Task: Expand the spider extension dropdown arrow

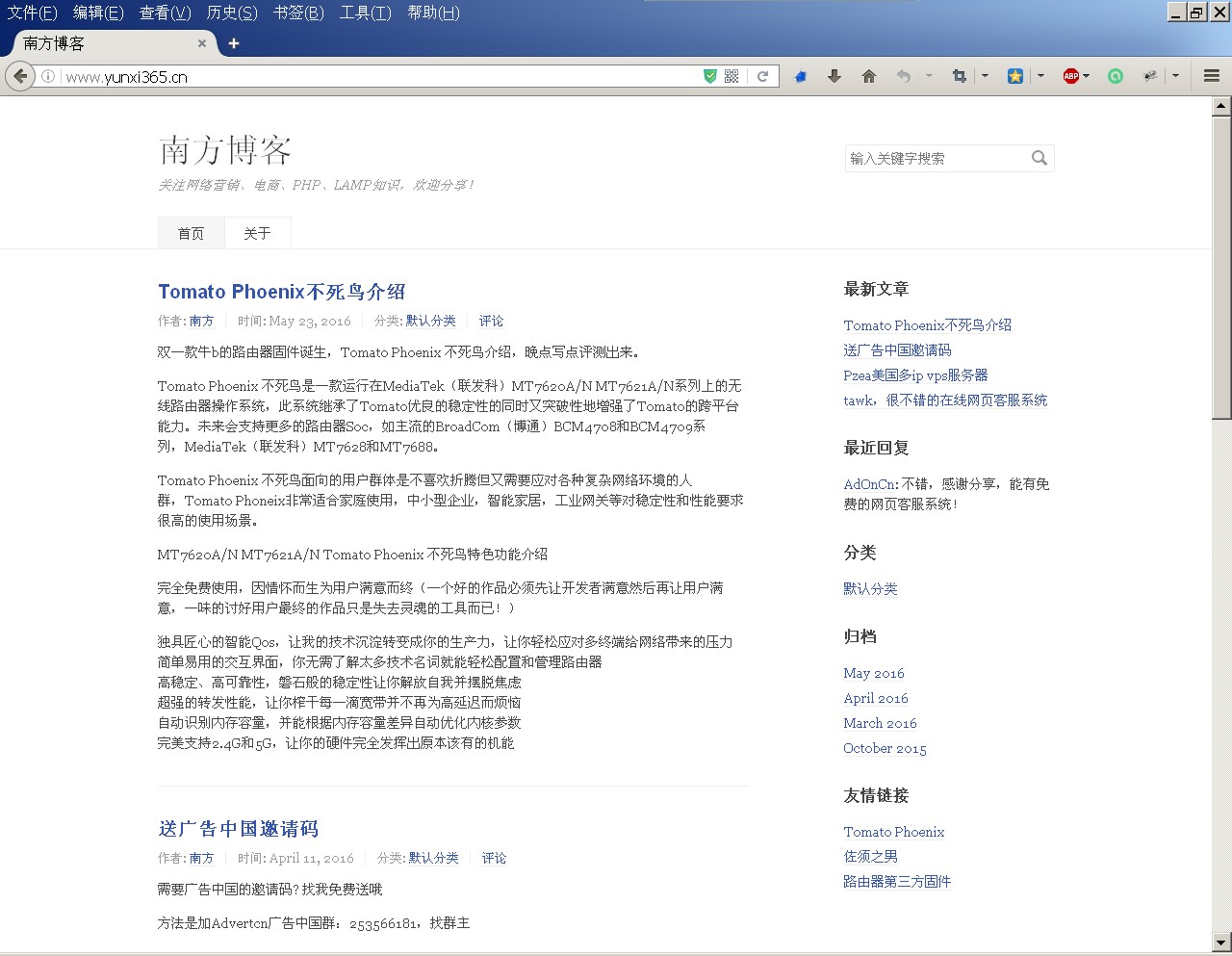Action: tap(1175, 76)
